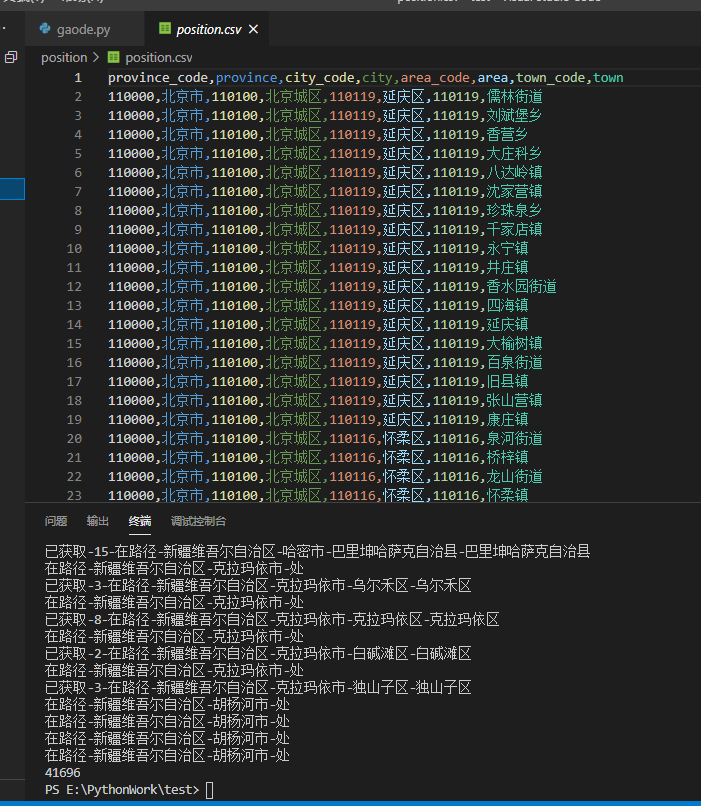Click terminal line with 白碱滩区
The width and height of the screenshot is (701, 806).
point(258,653)
